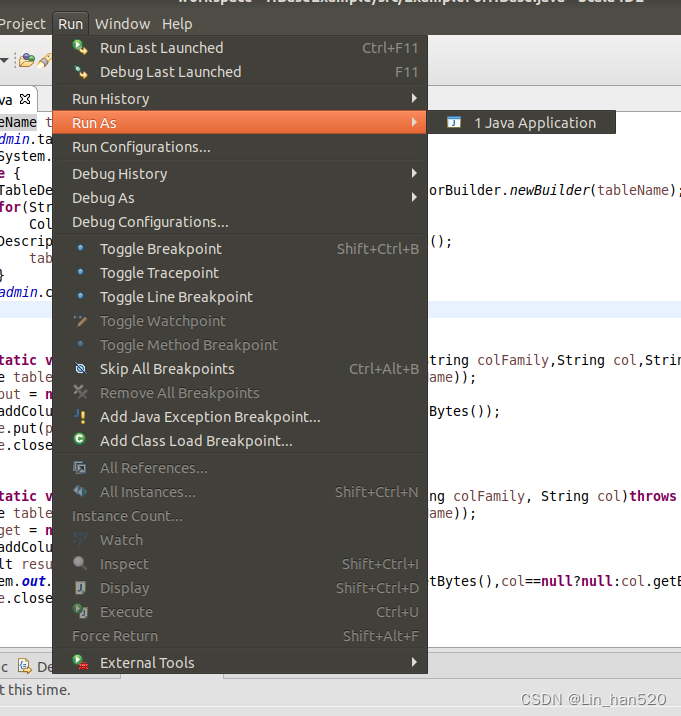
Task: Choose Add Class Load Breakpoint...
Action: coord(240,441)
